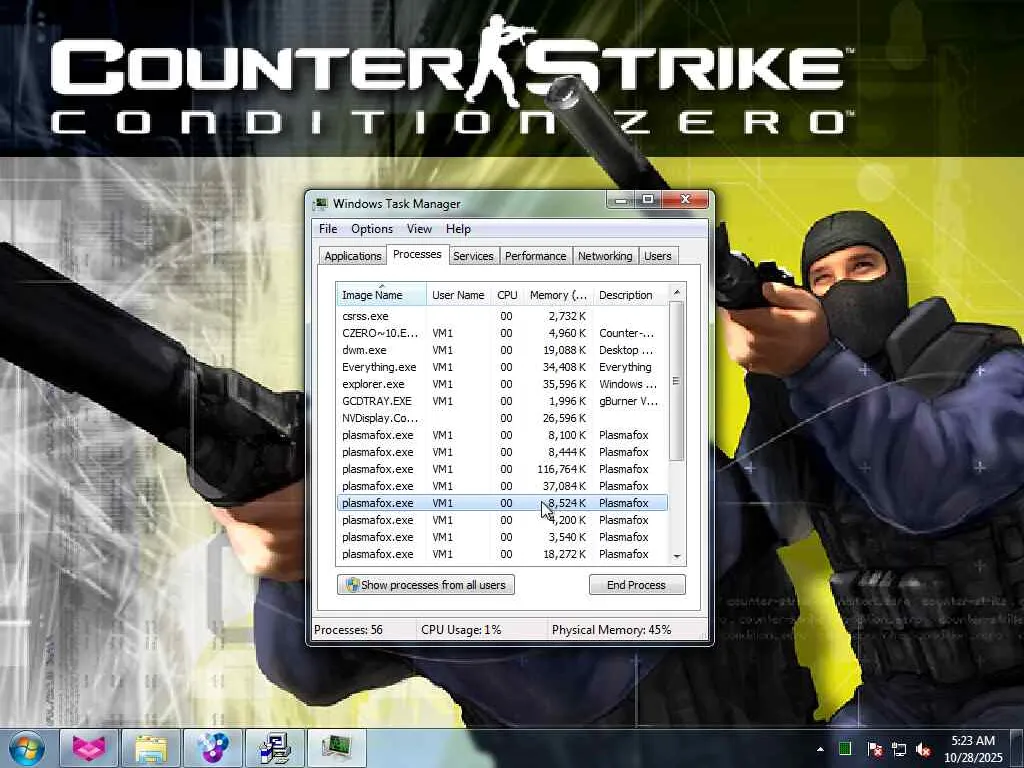Switch to the Services tab
The height and width of the screenshot is (768, 1024).
473,256
